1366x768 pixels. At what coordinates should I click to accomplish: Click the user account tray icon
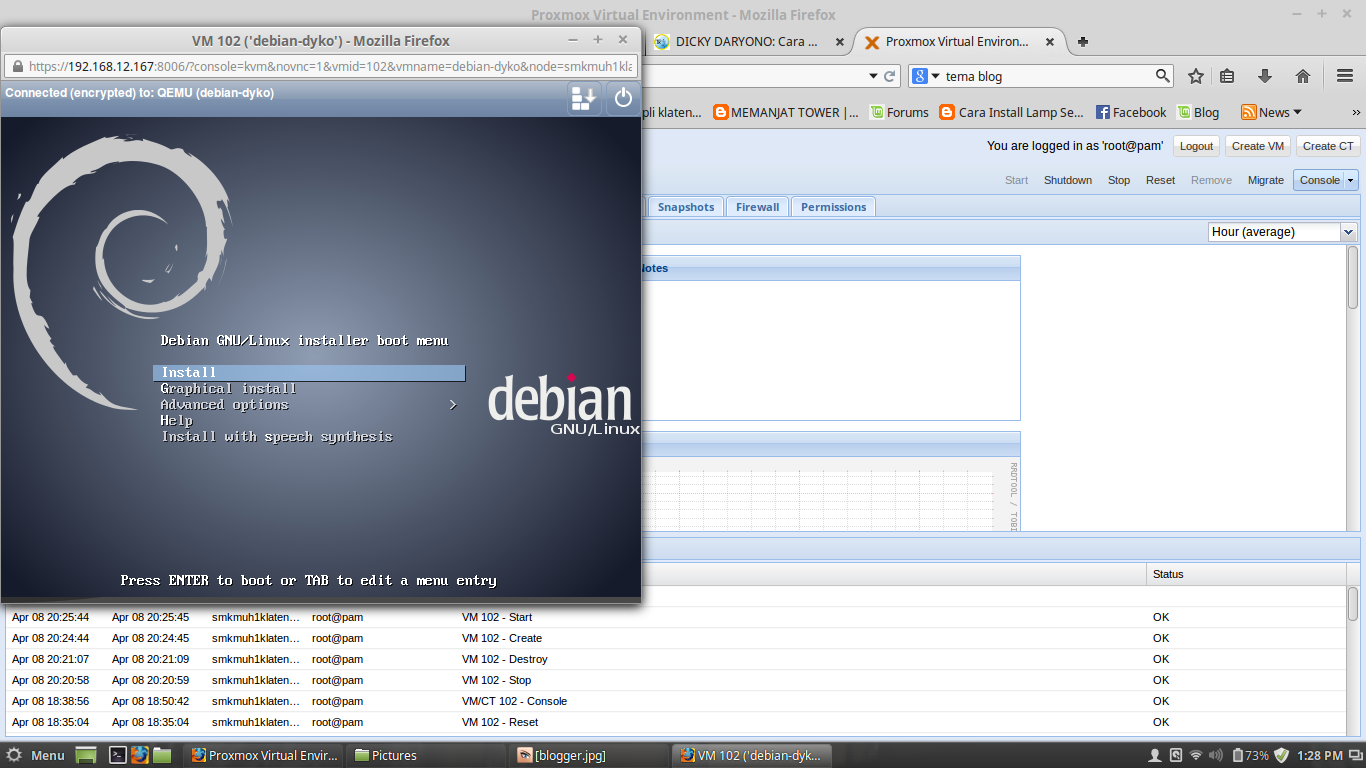pyautogui.click(x=1154, y=755)
